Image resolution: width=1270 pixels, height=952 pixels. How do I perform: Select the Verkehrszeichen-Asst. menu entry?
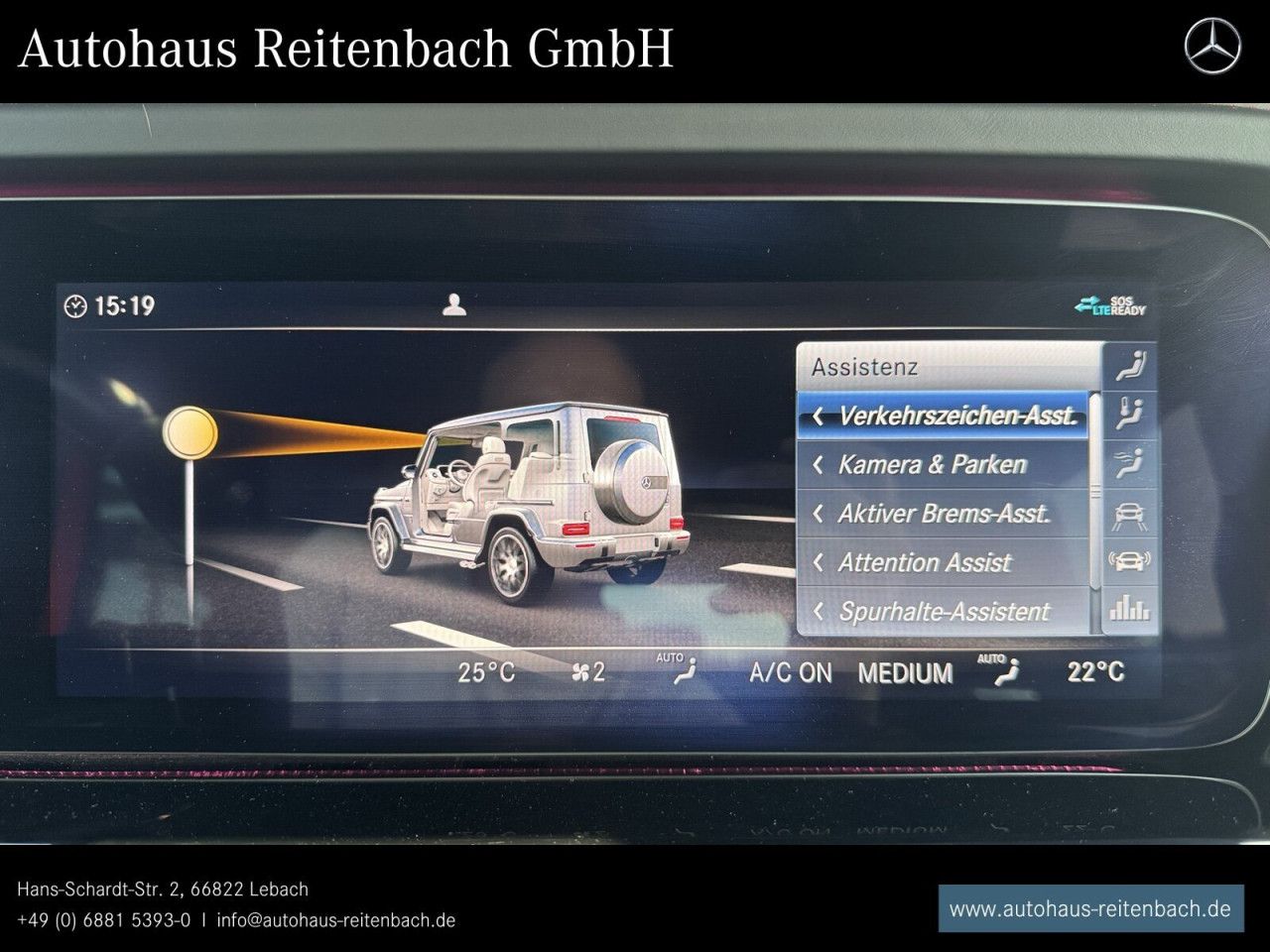point(943,416)
